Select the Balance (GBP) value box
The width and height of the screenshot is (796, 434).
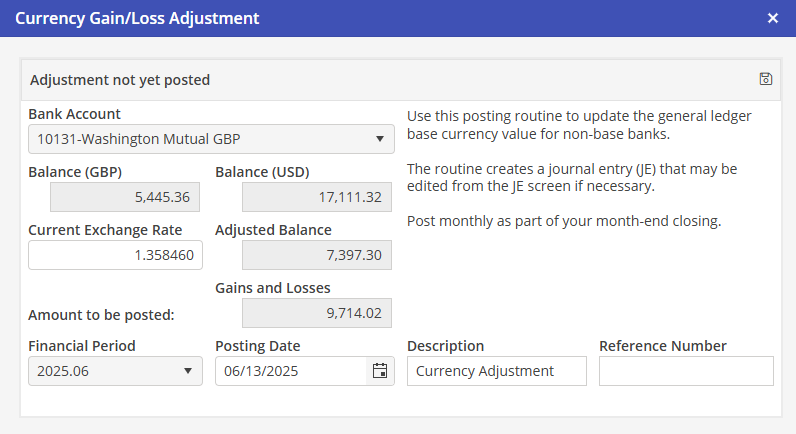[115, 198]
